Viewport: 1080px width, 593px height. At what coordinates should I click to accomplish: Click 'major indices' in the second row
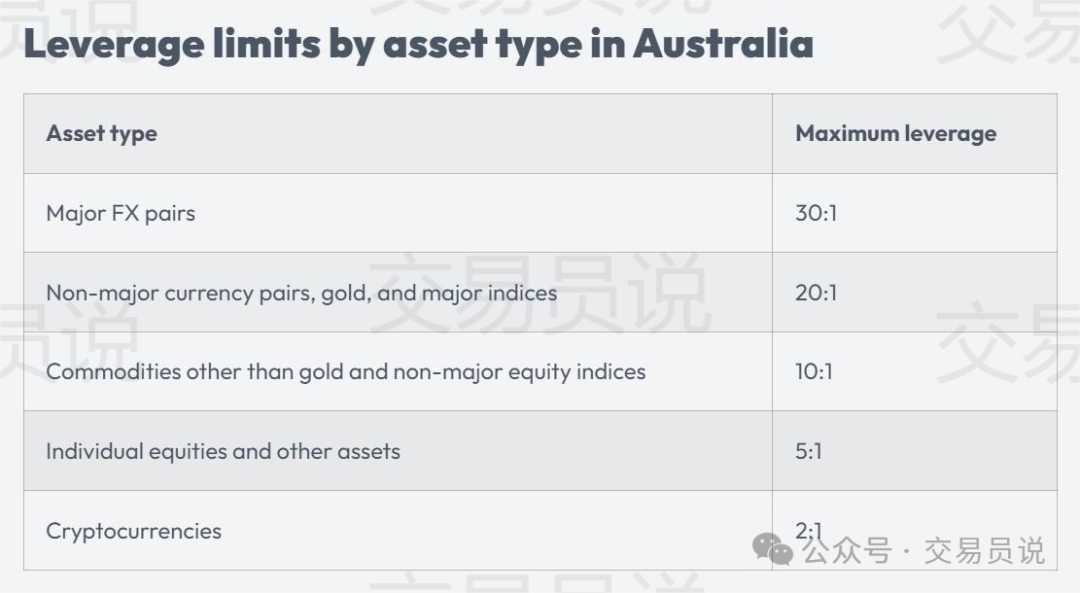[489, 293]
